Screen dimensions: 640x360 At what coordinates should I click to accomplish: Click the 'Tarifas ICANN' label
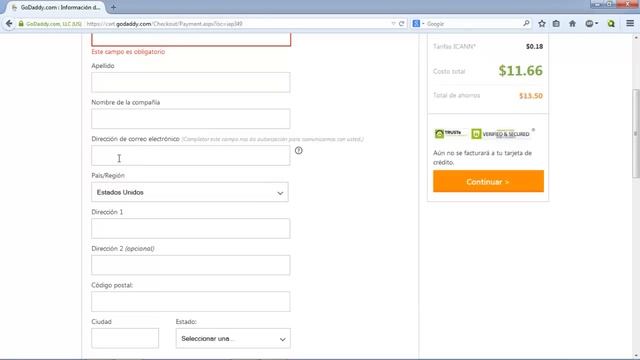[x=454, y=47]
